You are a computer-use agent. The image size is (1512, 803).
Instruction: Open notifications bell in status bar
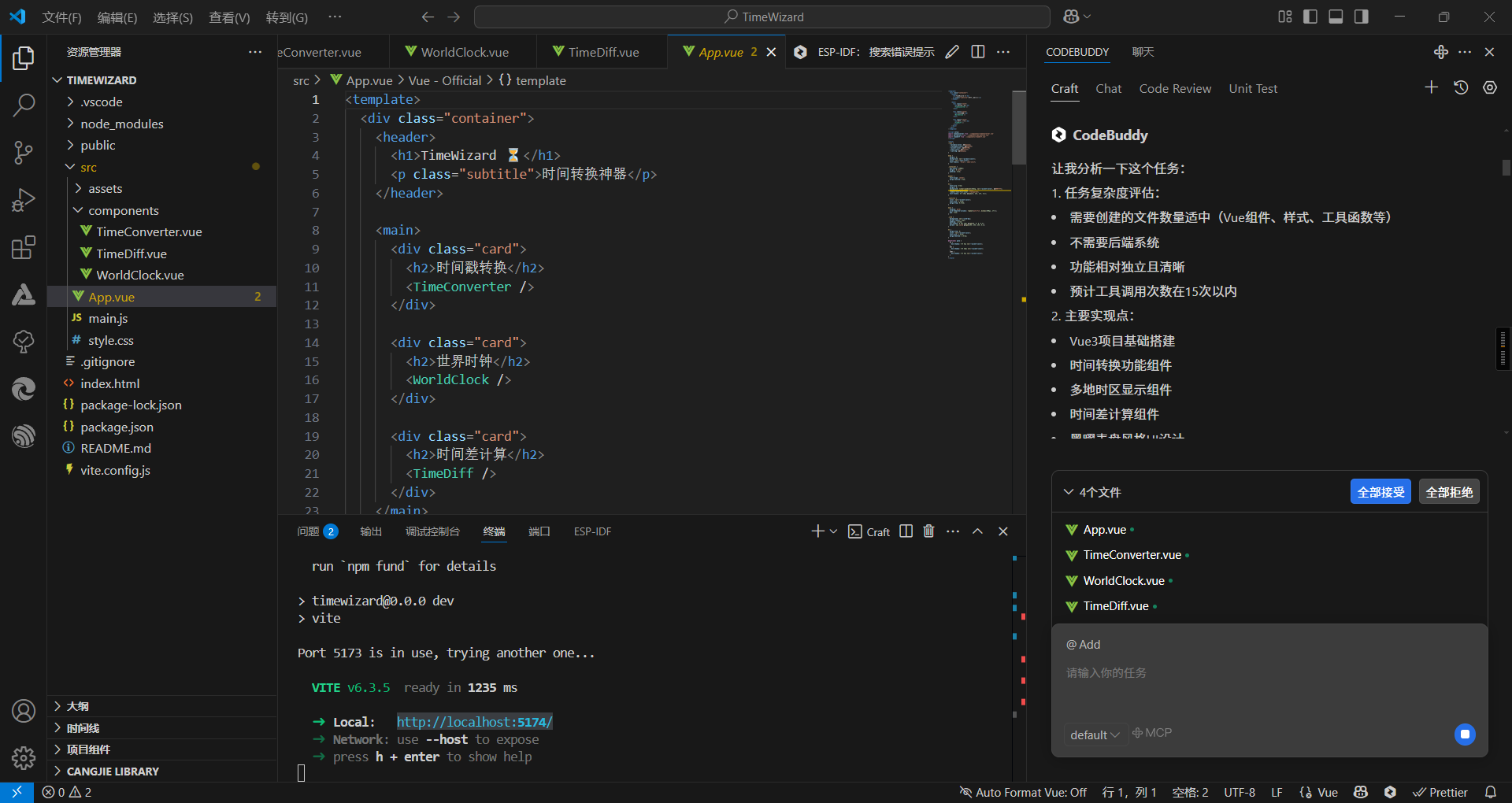[1491, 792]
